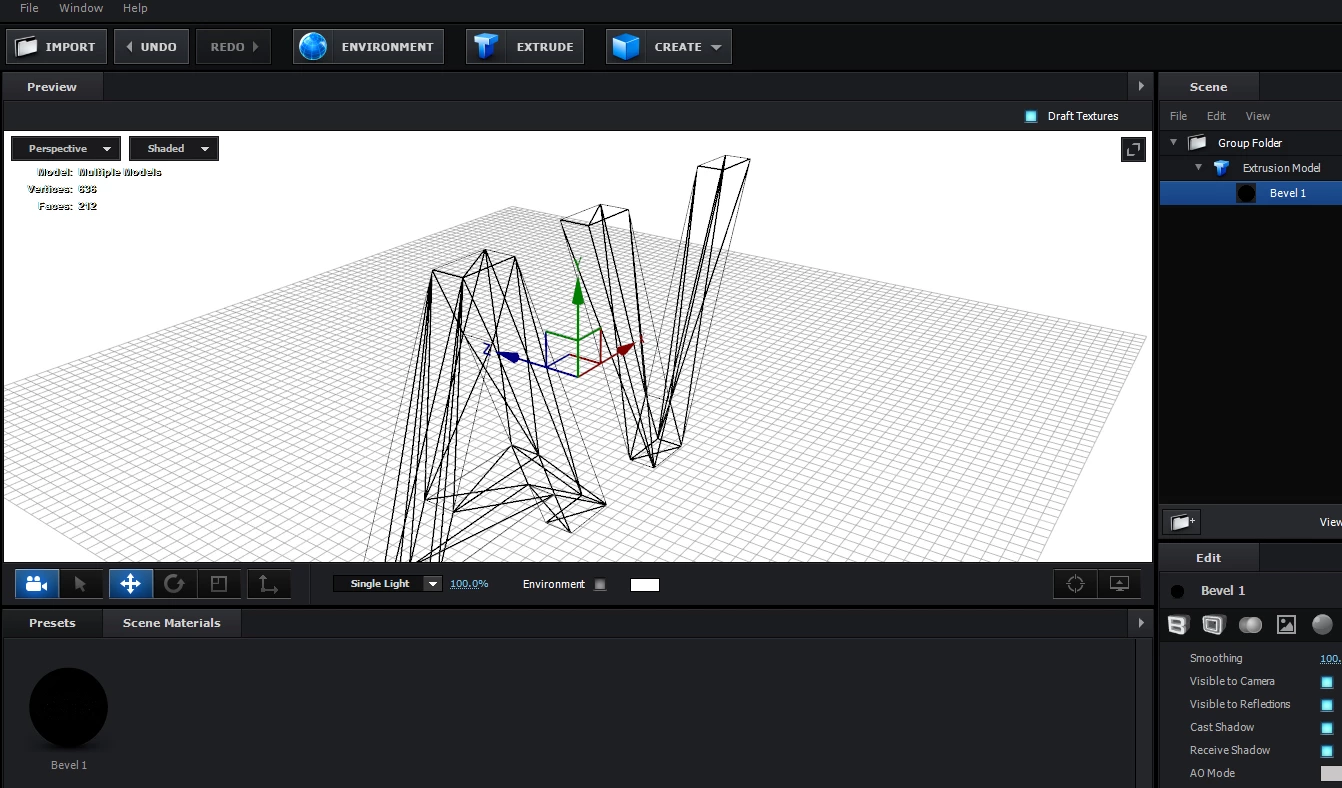Toggle the Environment checkbox below viewport
The width and height of the screenshot is (1342, 788).
[x=600, y=585]
